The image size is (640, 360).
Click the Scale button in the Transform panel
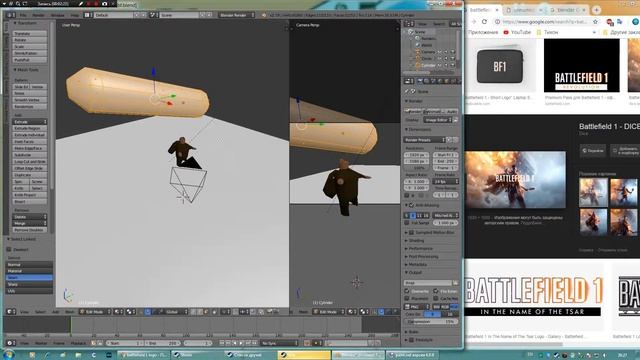click(x=29, y=47)
